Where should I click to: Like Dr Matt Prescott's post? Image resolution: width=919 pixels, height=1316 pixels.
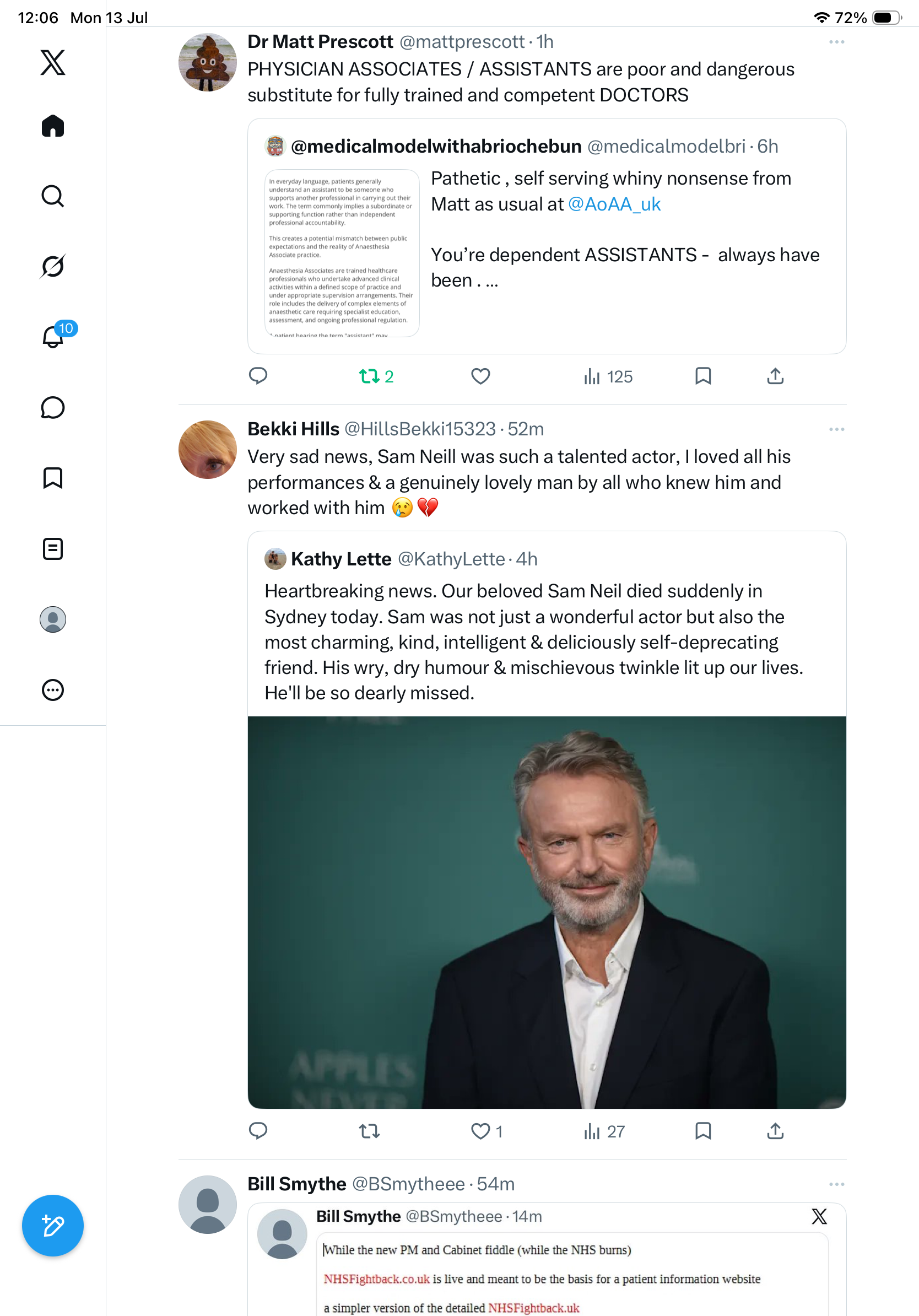[x=480, y=376]
